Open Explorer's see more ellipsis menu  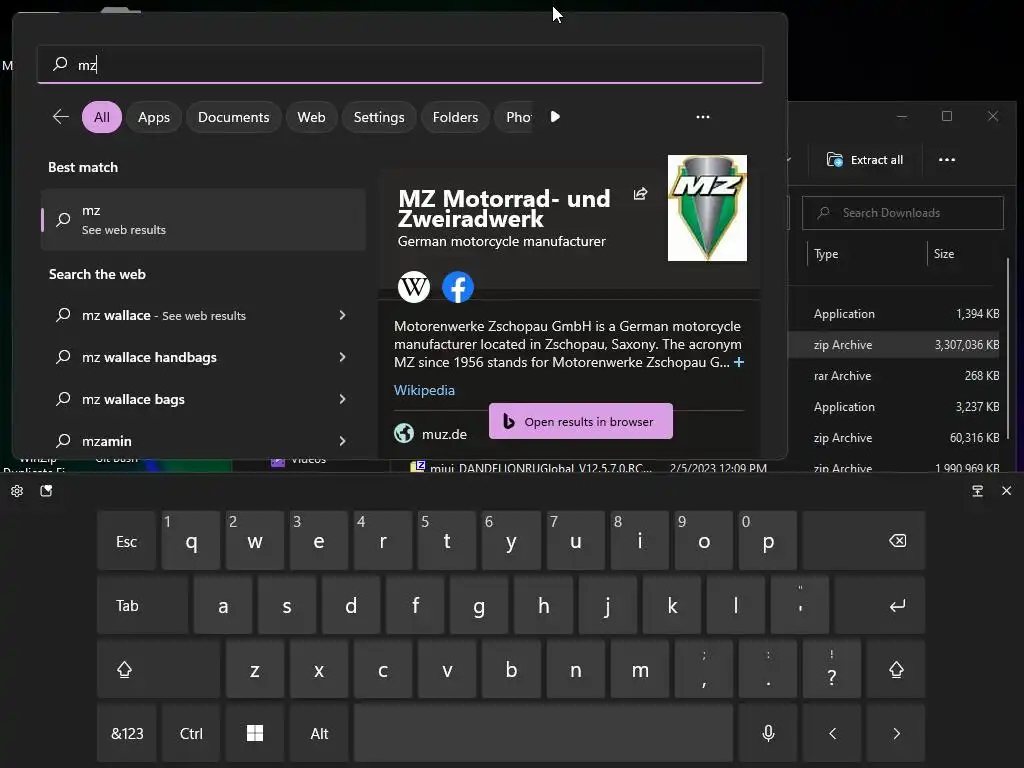pyautogui.click(x=946, y=160)
